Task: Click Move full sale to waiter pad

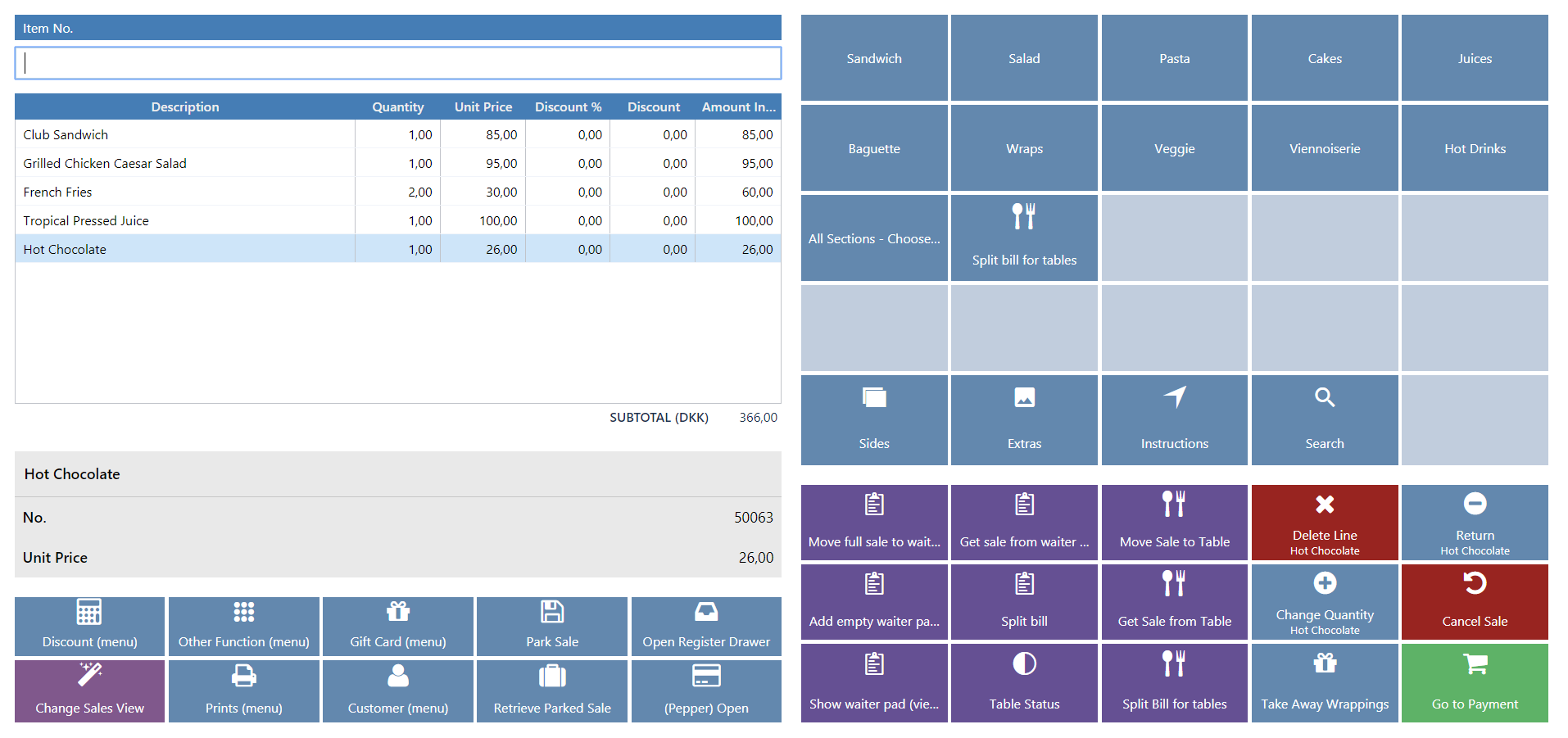Action: click(874, 523)
